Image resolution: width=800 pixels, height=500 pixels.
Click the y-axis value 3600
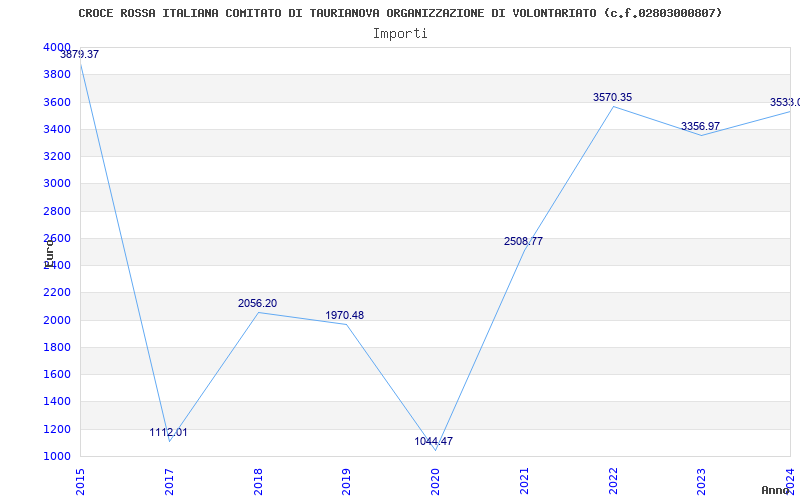click(x=57, y=102)
